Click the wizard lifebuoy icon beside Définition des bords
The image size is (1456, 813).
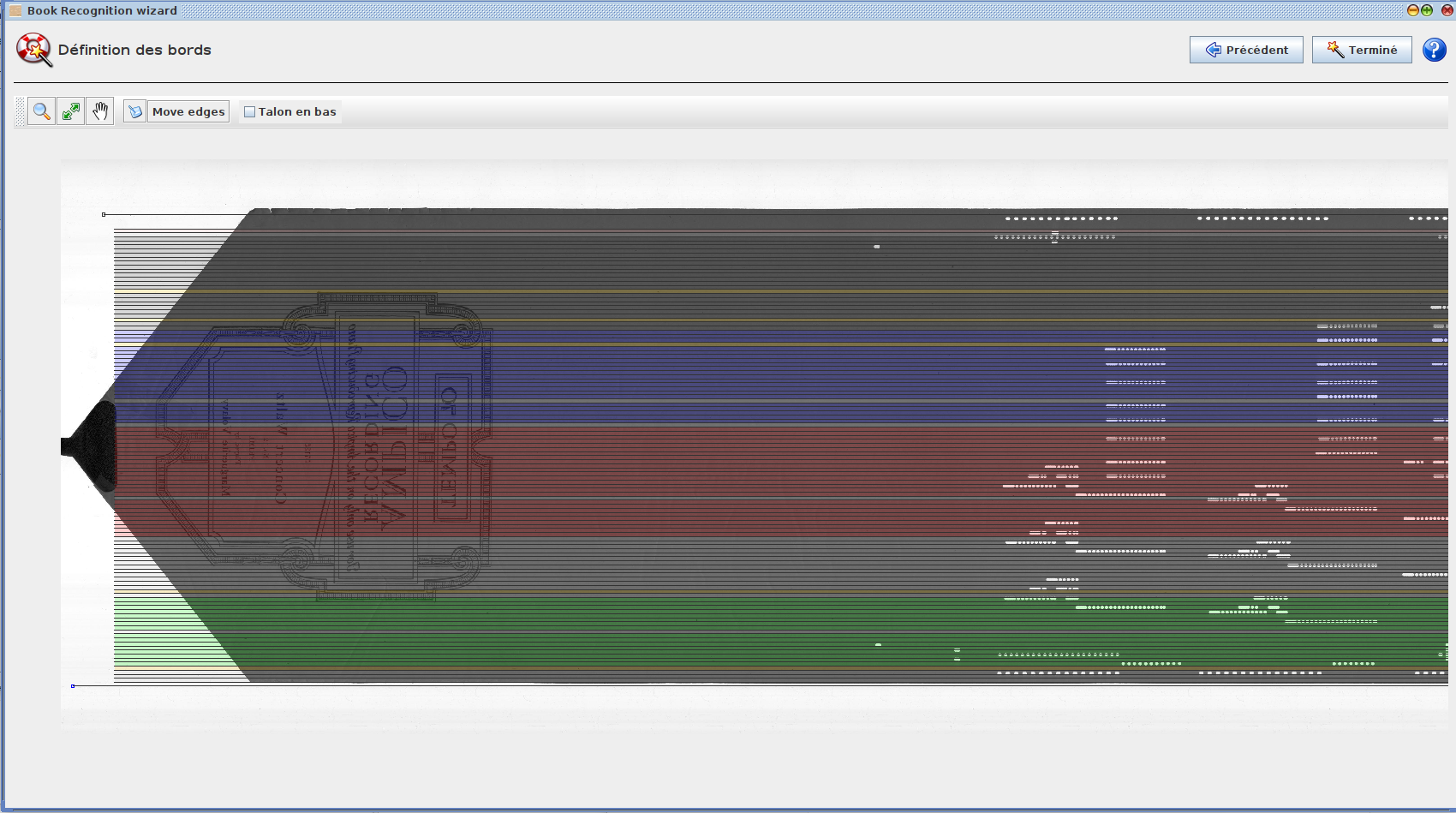click(34, 50)
